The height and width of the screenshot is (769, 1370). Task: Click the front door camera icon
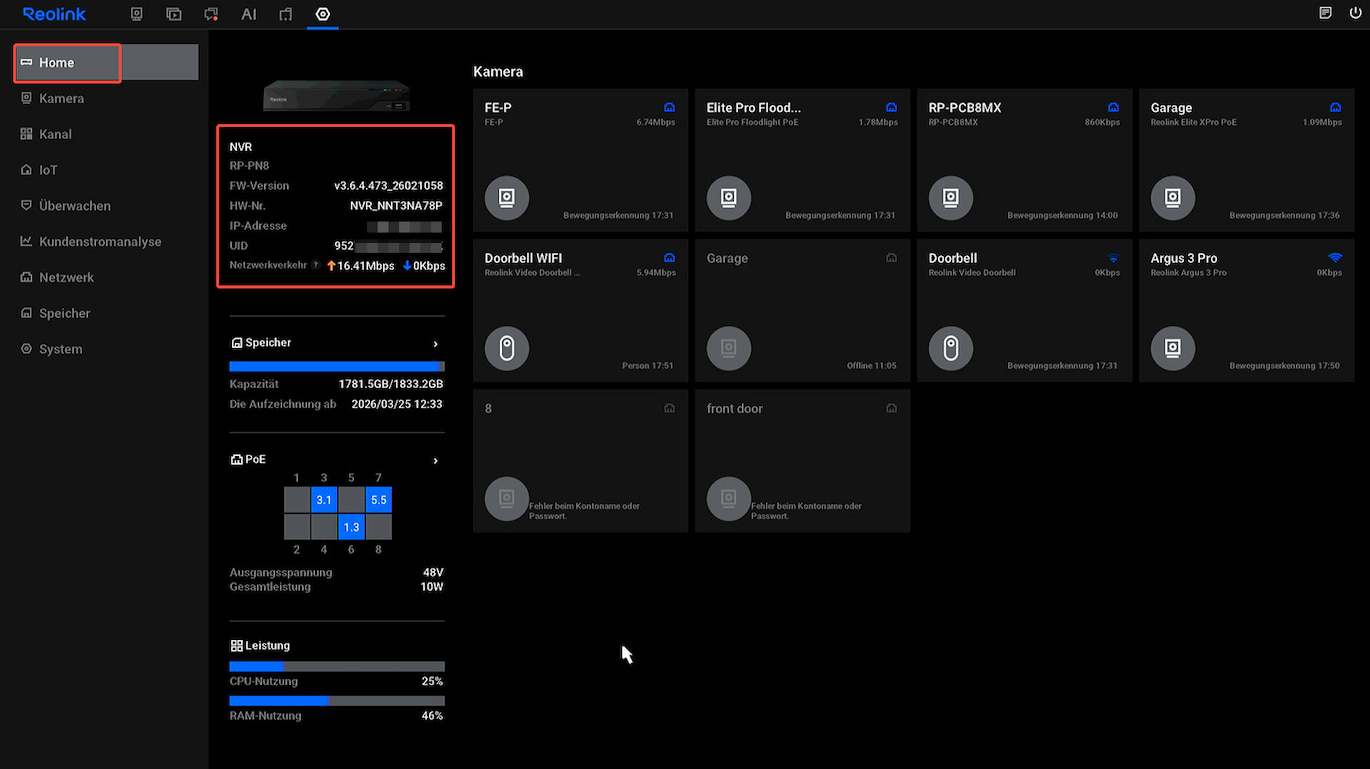pyautogui.click(x=729, y=498)
